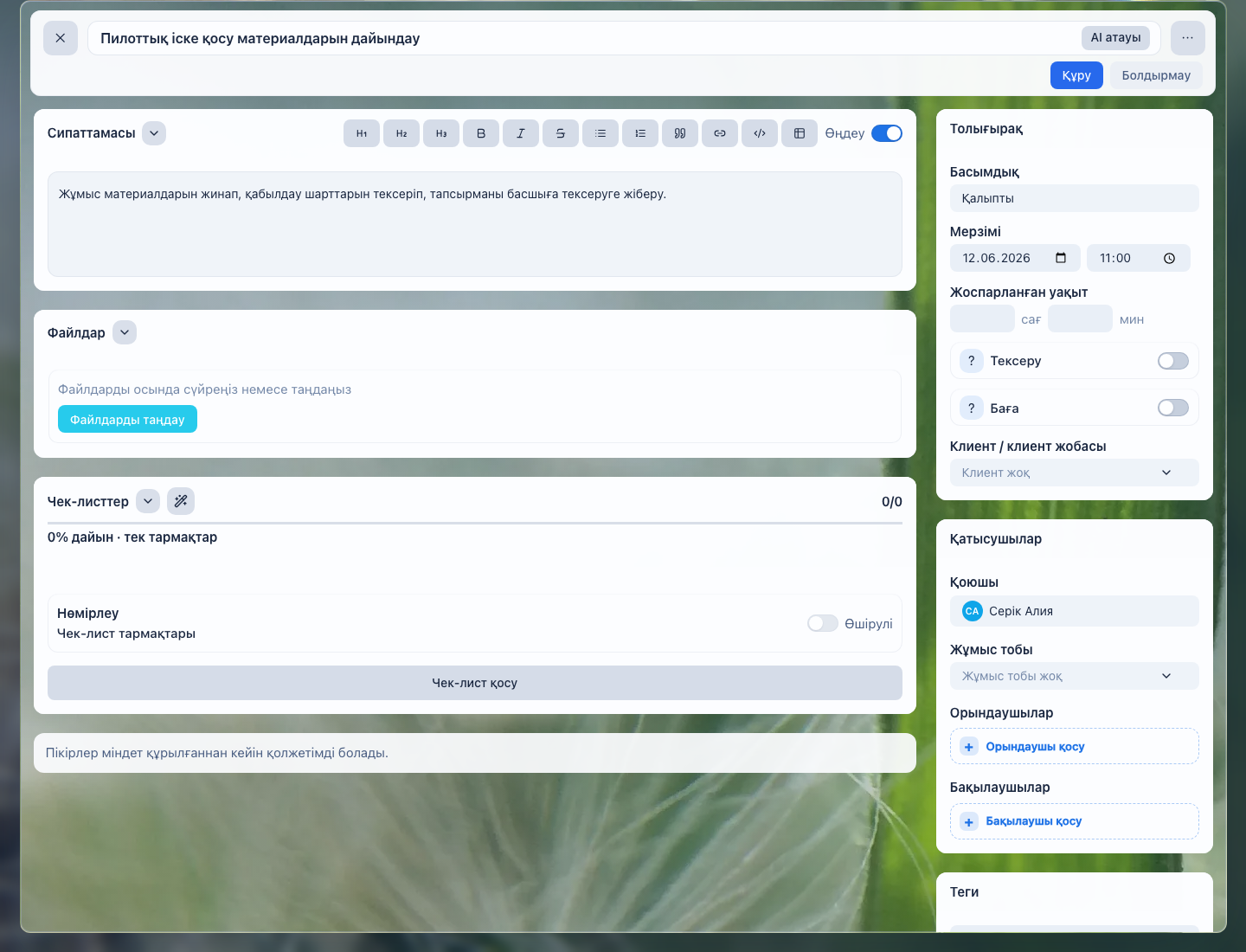Select the owner Серік Алия field
The image size is (1246, 952).
tap(1075, 611)
